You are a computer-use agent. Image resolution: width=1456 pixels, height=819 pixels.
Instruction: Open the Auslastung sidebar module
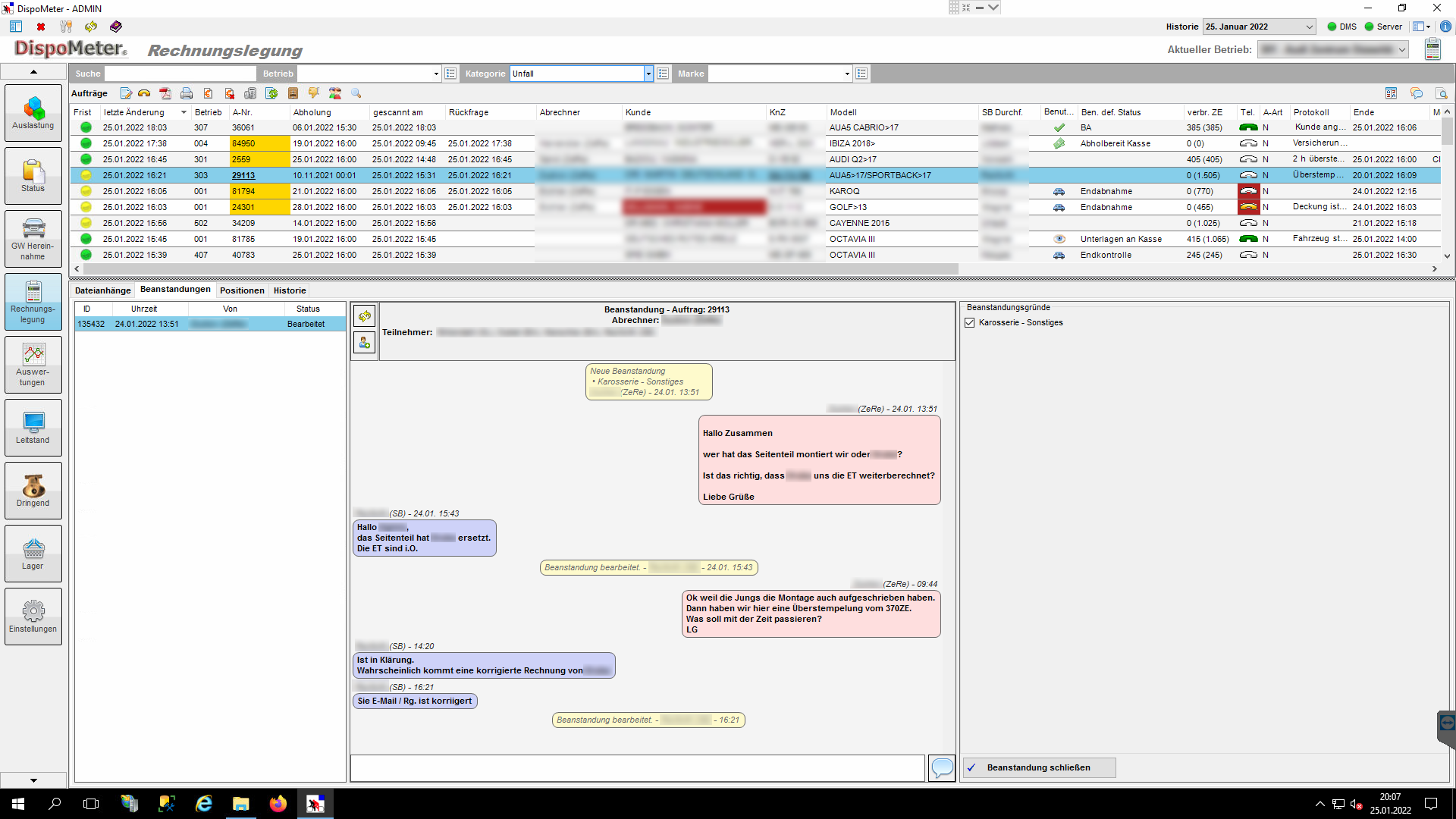[33, 112]
